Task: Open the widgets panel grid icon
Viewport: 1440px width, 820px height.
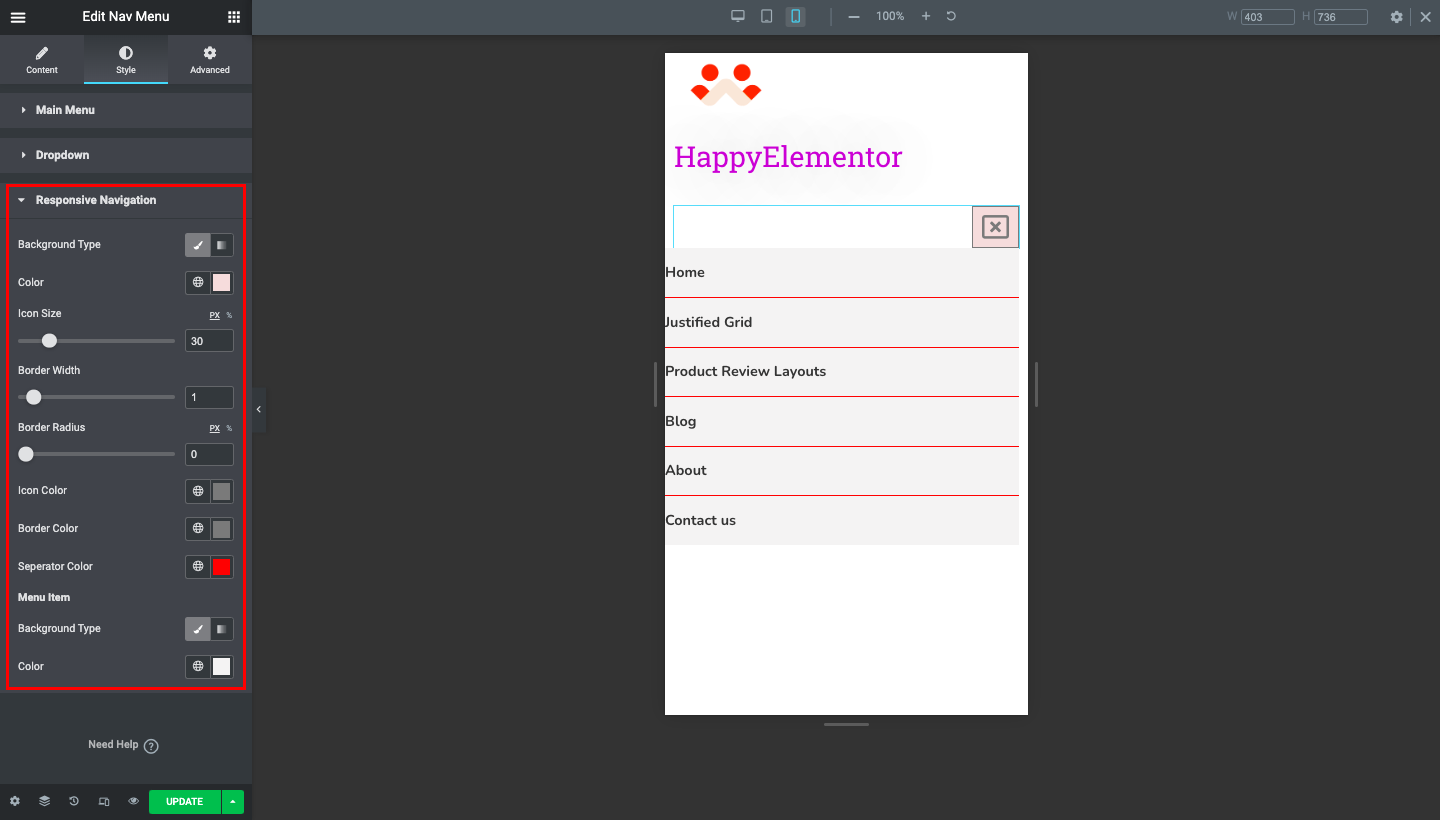Action: tap(233, 16)
